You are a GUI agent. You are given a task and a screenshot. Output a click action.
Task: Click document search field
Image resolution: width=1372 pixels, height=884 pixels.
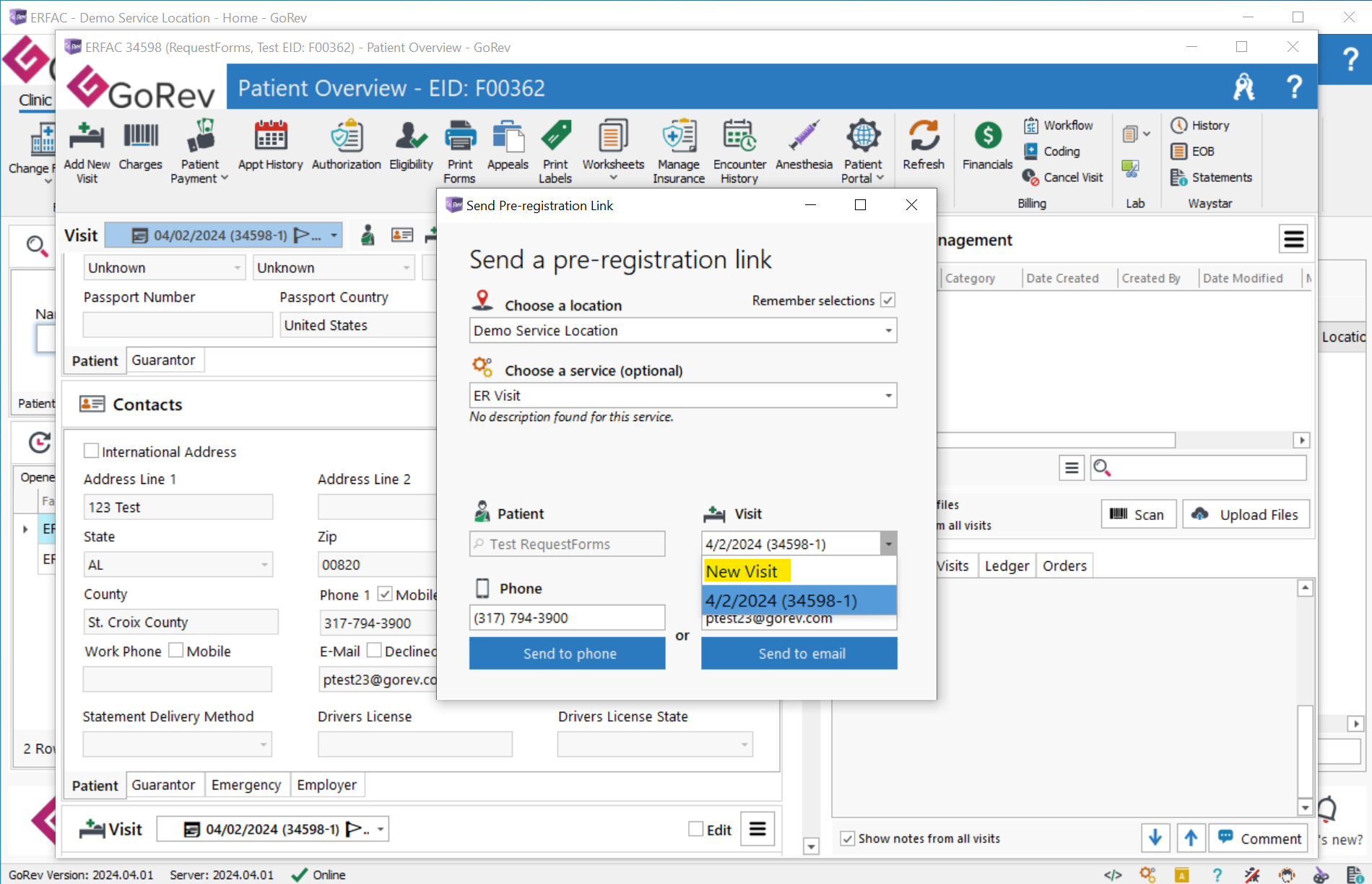click(x=1199, y=468)
